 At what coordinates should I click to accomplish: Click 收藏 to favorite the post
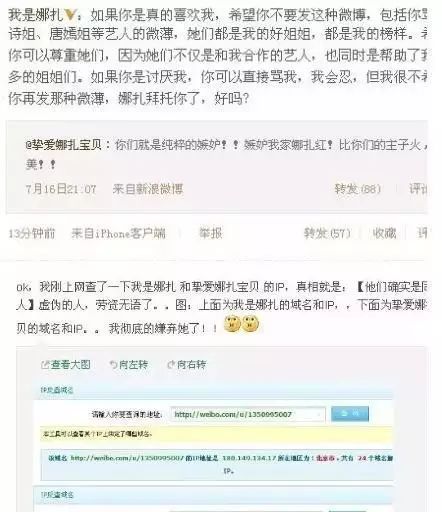[384, 233]
